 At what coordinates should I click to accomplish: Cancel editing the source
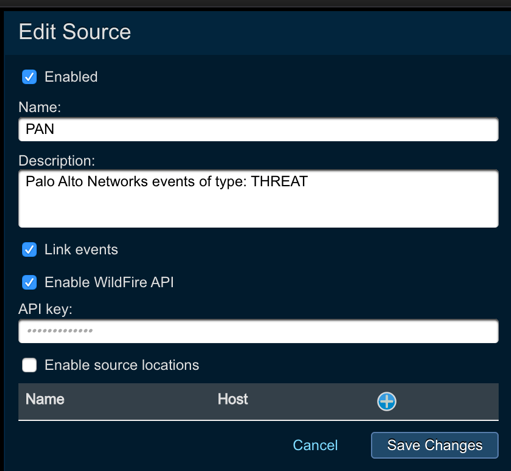[315, 445]
